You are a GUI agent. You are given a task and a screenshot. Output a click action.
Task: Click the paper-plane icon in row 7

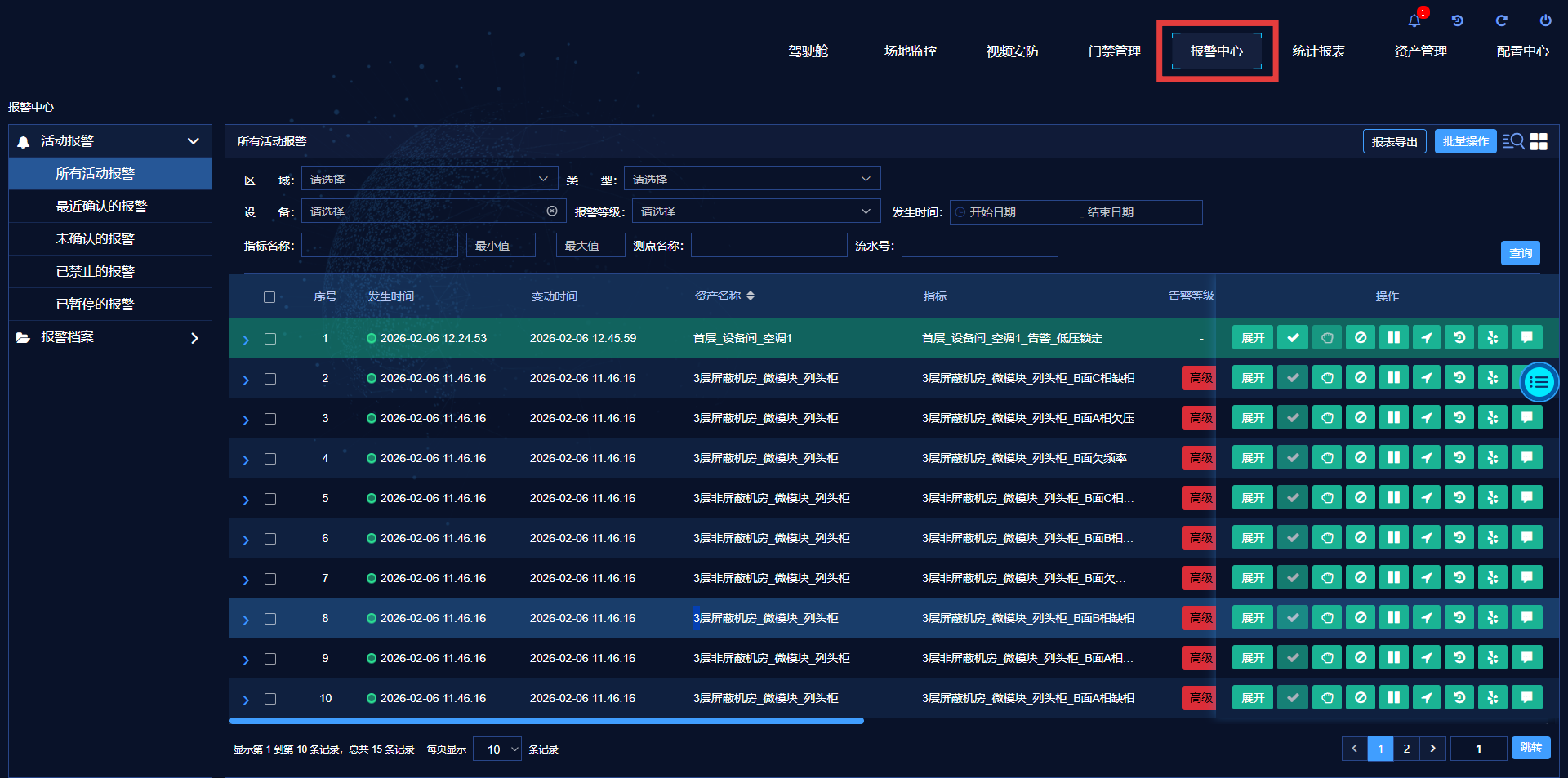point(1427,578)
